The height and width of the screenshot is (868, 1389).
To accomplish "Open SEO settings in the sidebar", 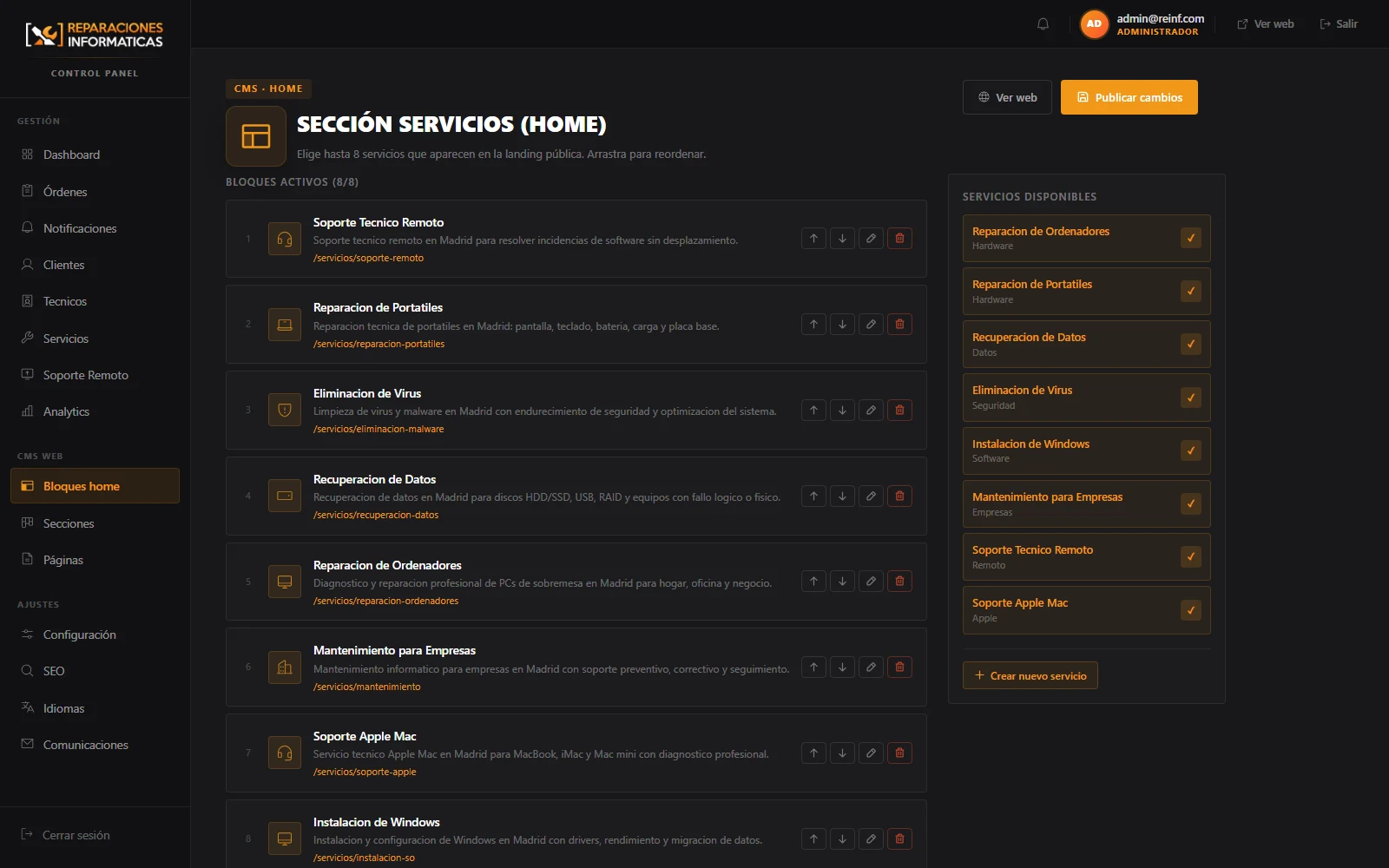I will point(95,671).
